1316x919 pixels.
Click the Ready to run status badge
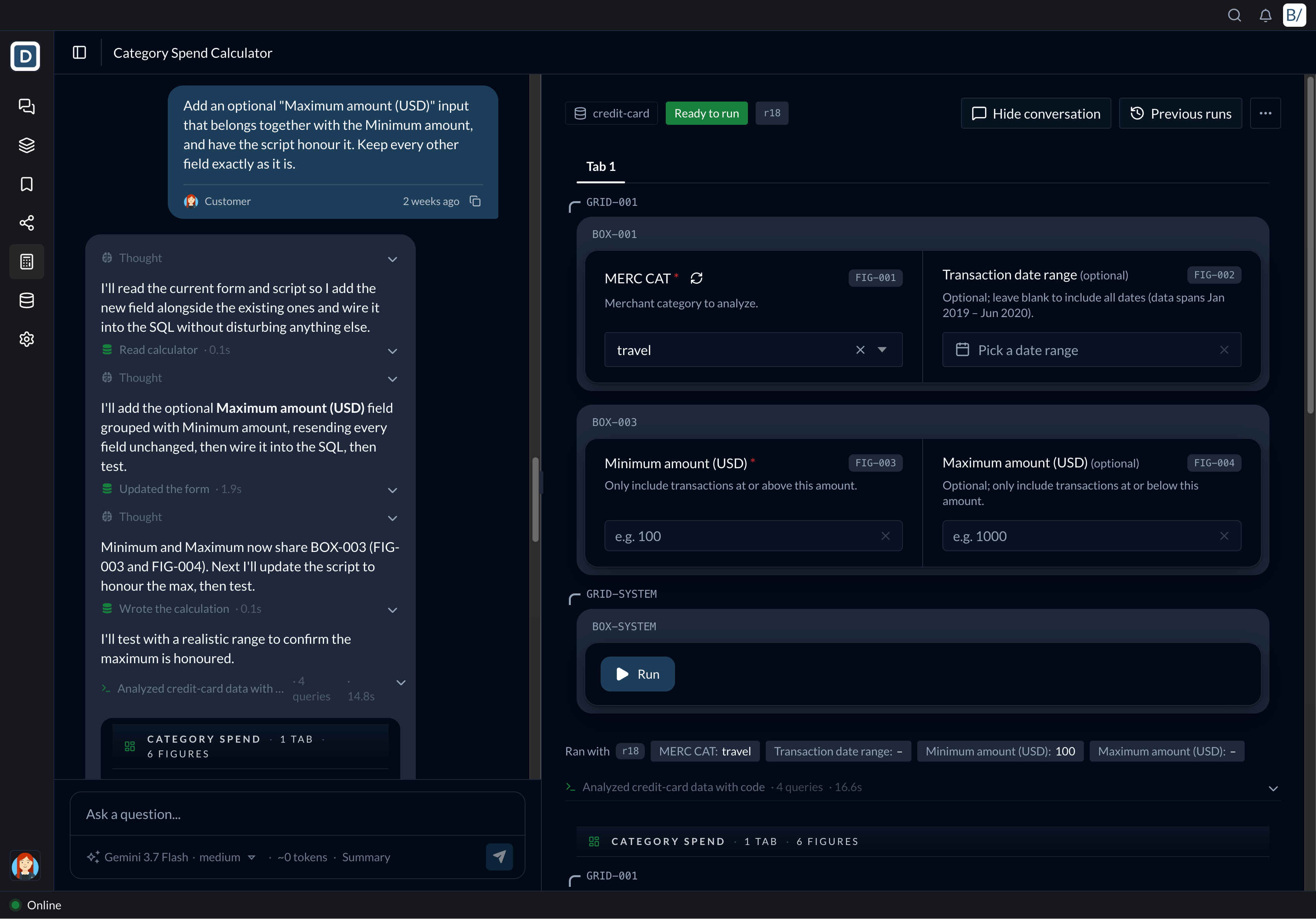[x=706, y=114]
